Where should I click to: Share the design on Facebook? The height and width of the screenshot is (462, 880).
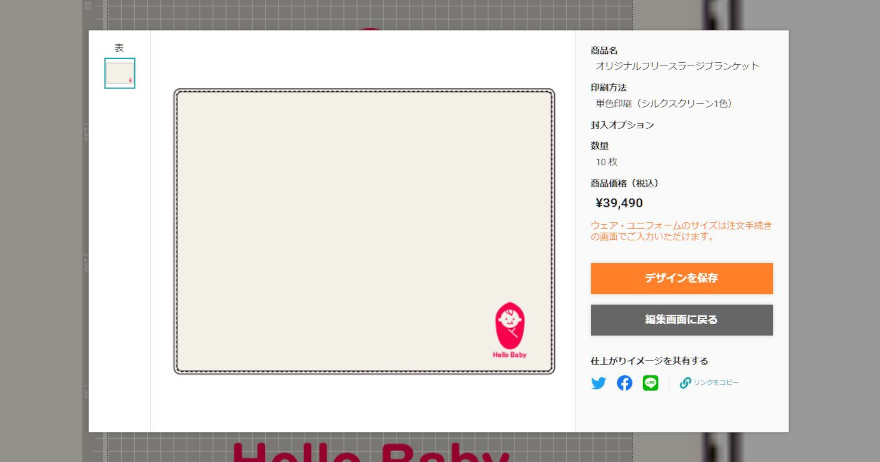(624, 383)
